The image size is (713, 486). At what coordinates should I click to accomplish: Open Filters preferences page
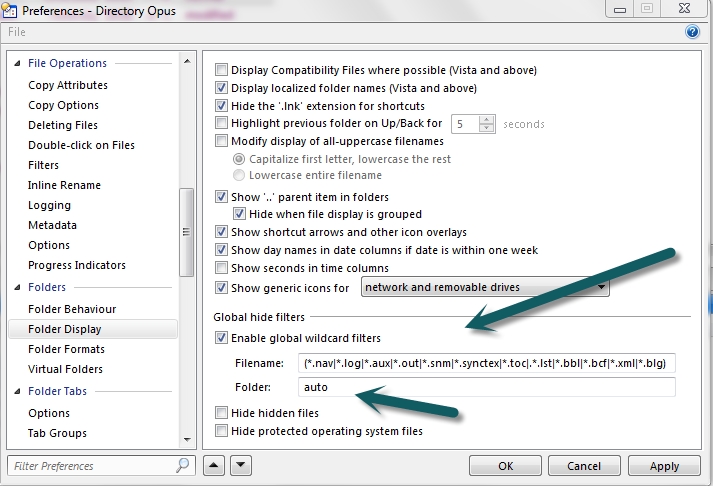point(43,165)
